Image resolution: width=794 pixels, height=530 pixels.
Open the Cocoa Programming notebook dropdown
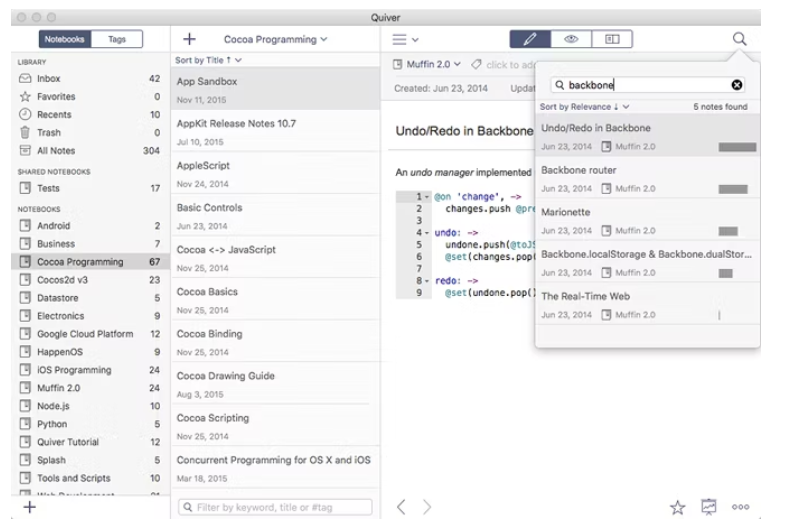coord(275,39)
